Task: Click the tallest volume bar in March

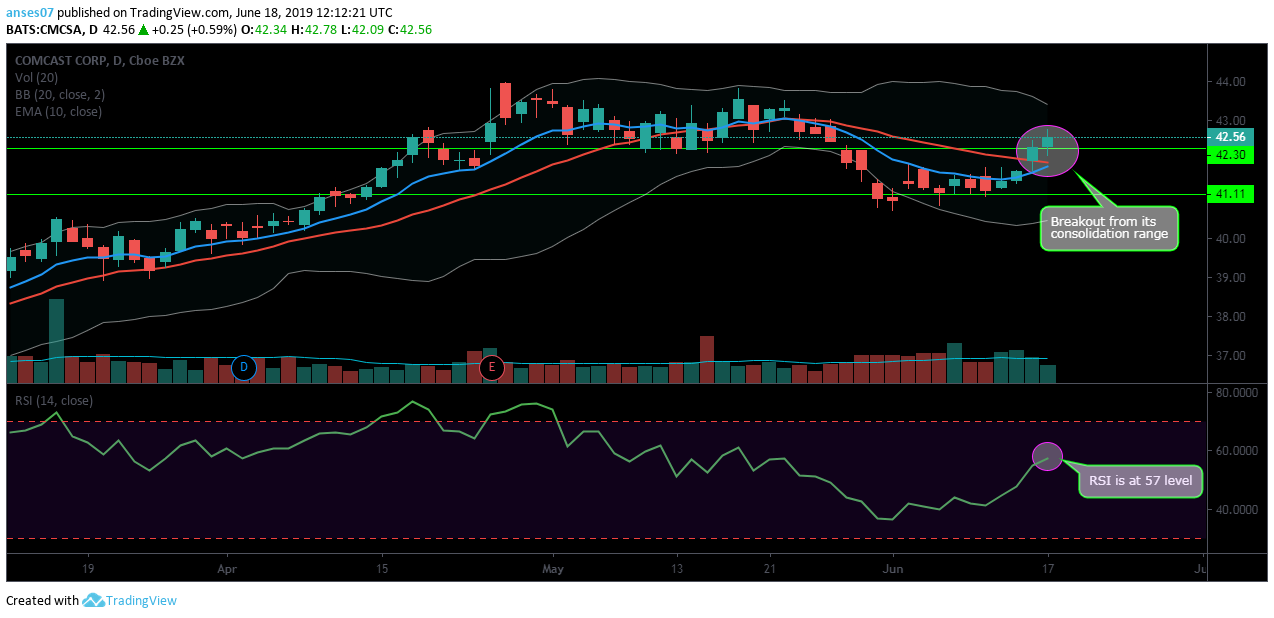Action: (56, 341)
